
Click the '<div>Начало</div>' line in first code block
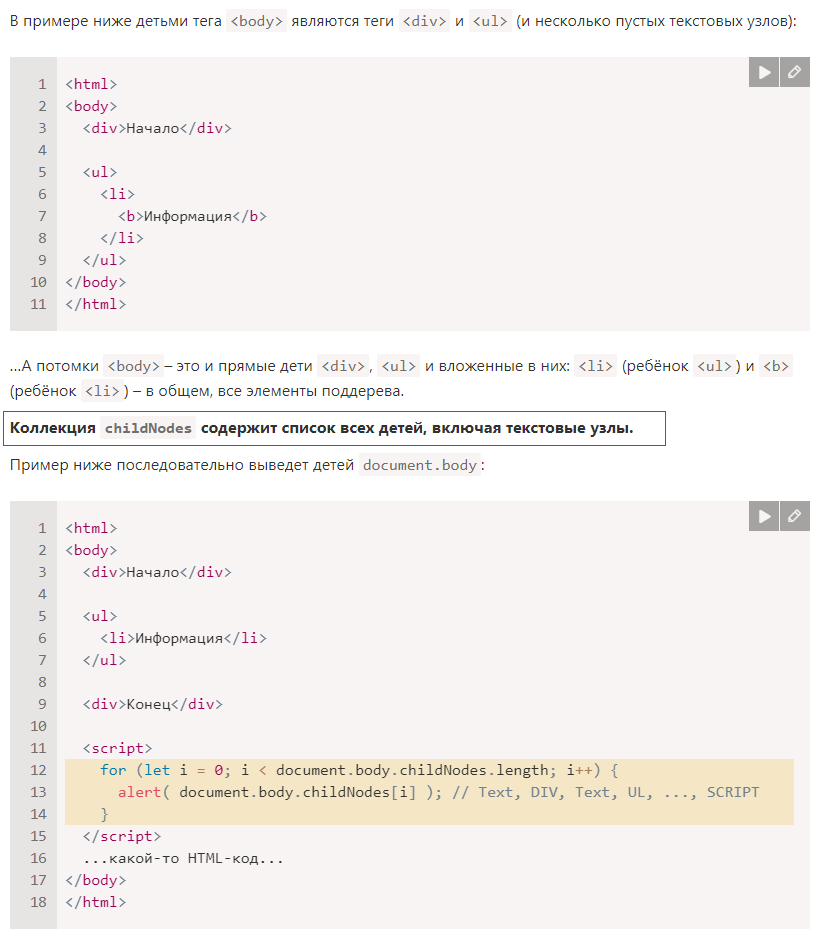(157, 128)
